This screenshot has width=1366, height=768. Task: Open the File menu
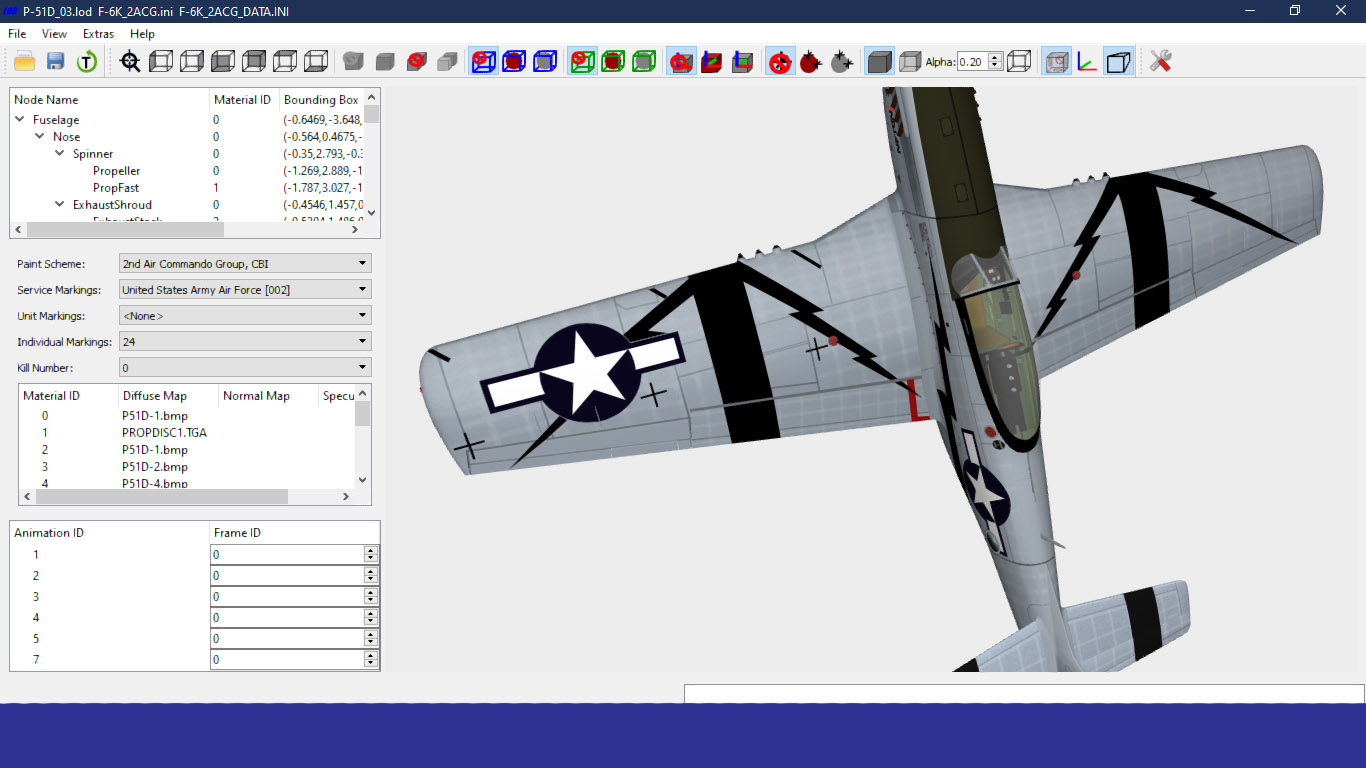(x=17, y=34)
